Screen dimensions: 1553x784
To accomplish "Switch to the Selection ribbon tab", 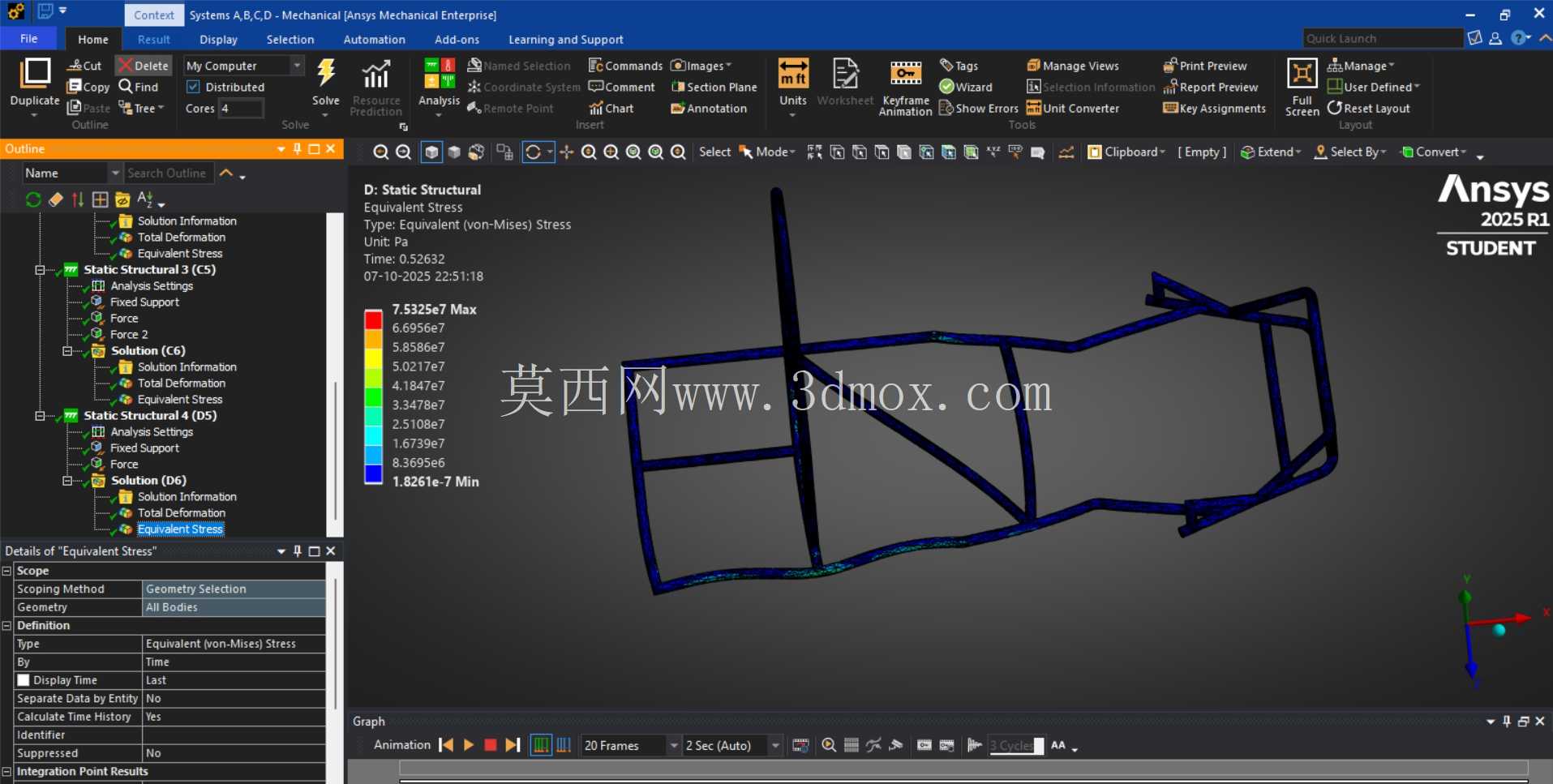I will (x=290, y=39).
